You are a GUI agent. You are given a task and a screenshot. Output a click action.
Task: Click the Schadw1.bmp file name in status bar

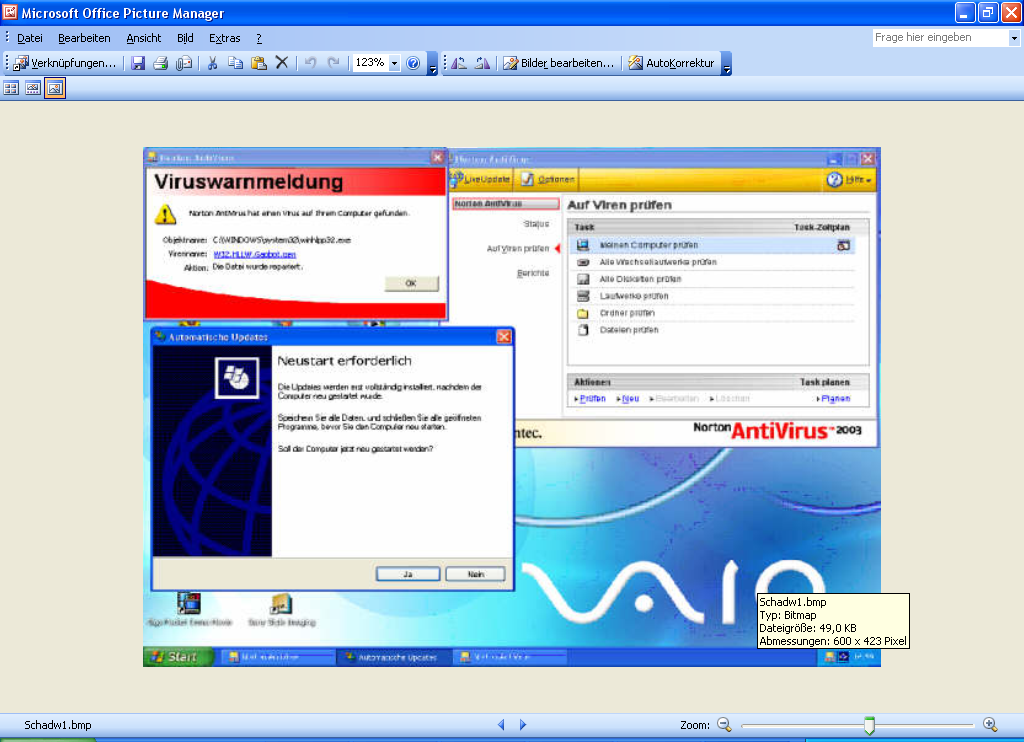57,725
